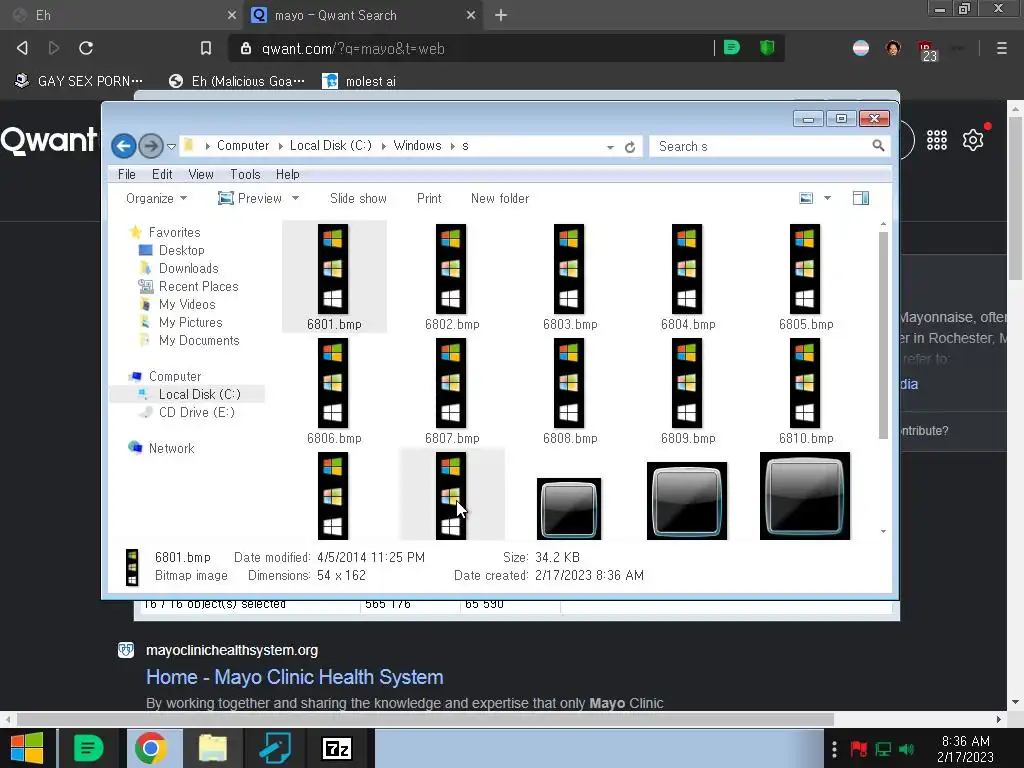Click Computer in the address breadcrumb

coord(243,146)
